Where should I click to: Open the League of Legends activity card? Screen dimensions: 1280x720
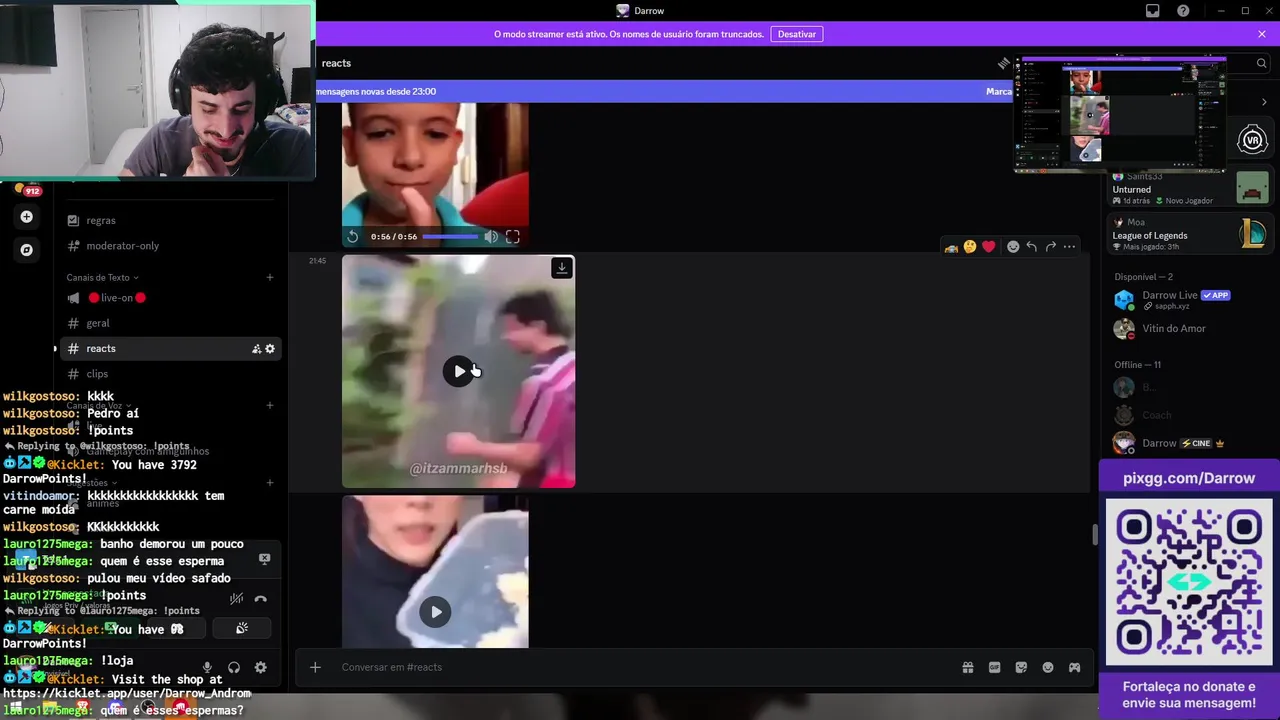click(x=1190, y=235)
